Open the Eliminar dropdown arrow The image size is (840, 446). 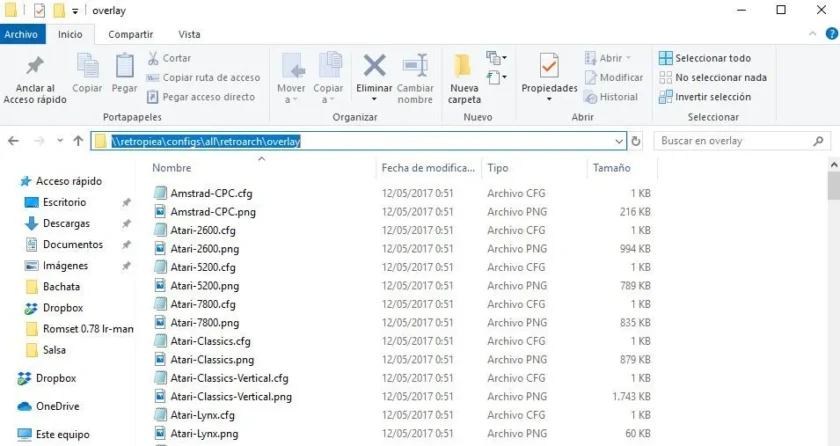(374, 100)
